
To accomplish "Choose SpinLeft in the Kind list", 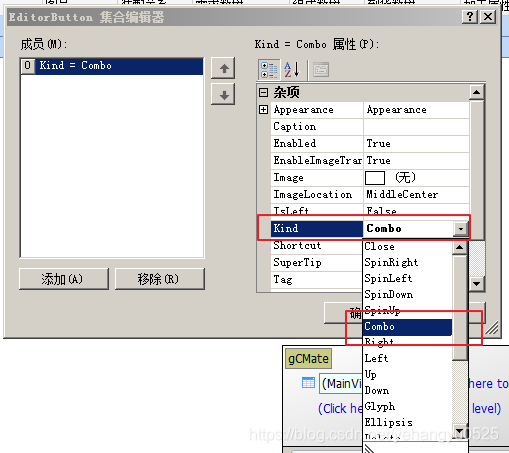I will click(407, 278).
